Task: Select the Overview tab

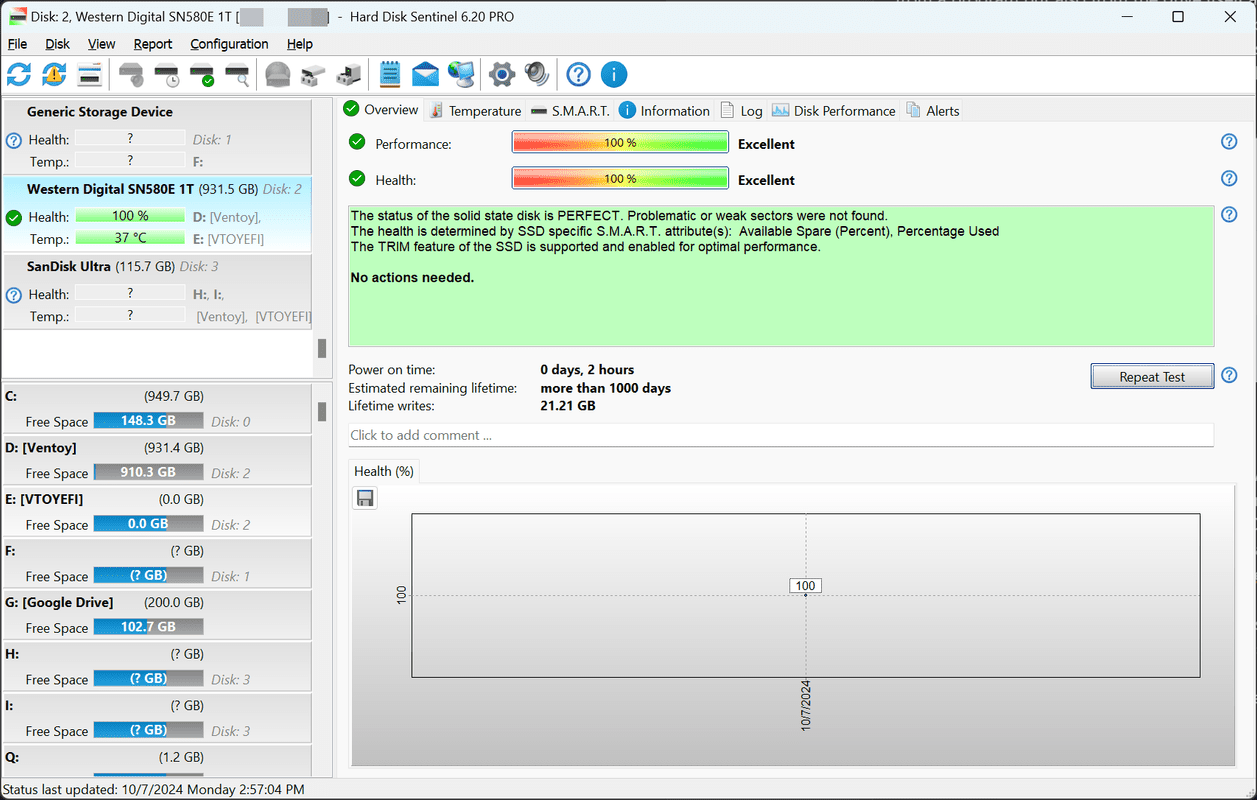Action: click(x=381, y=110)
